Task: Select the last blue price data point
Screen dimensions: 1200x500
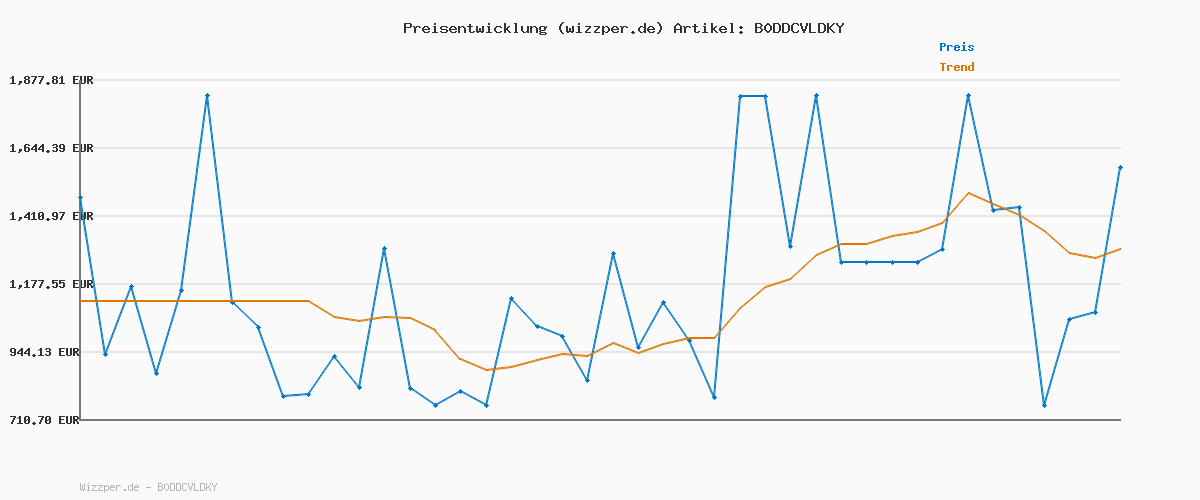Action: [1120, 168]
